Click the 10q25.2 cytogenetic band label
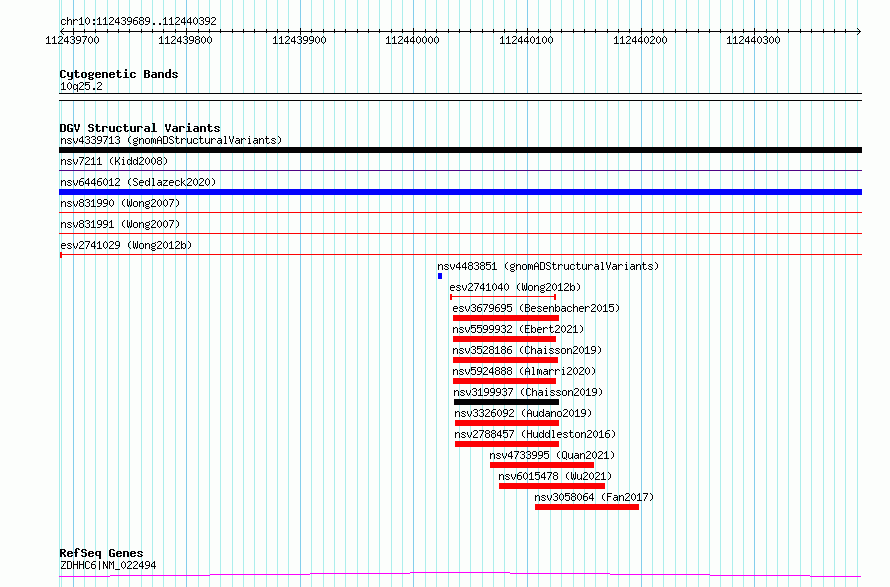 pos(81,86)
